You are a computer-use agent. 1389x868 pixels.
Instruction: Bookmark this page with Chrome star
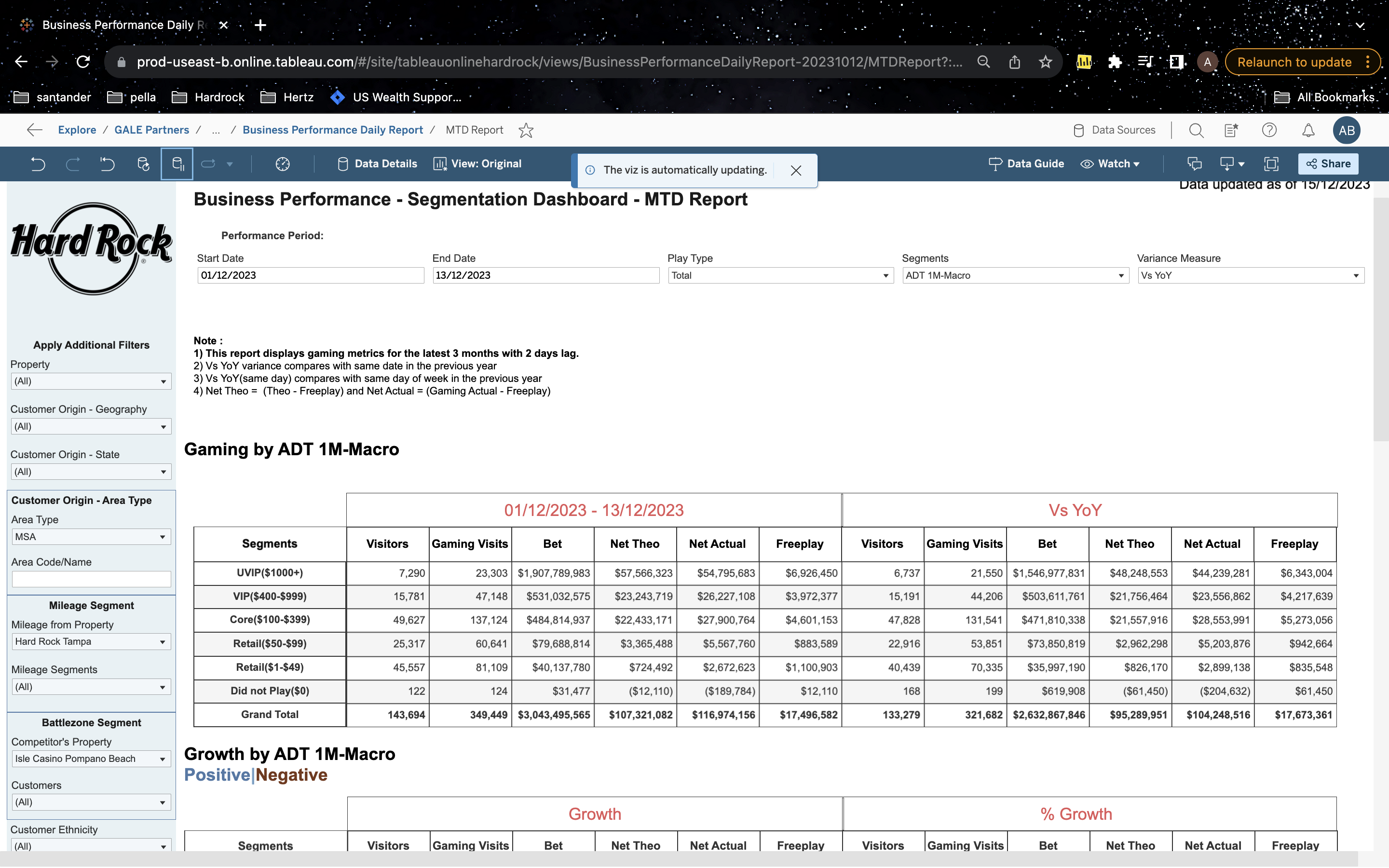tap(1045, 62)
